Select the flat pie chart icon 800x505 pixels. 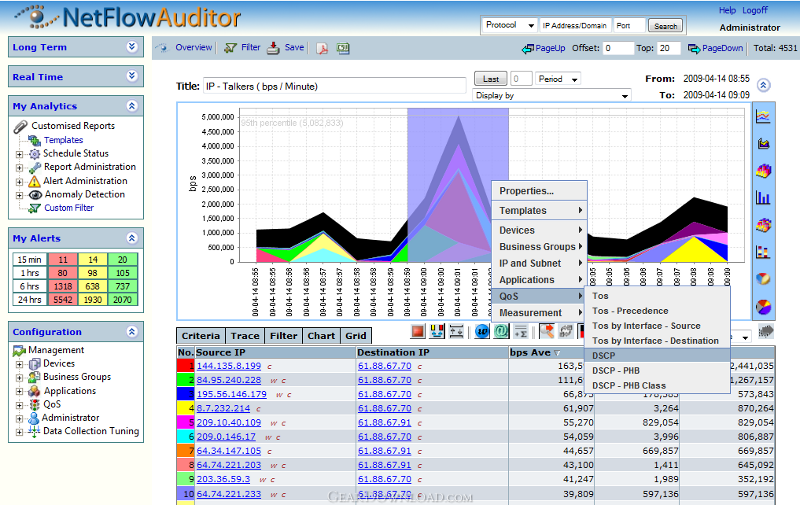coord(763,307)
